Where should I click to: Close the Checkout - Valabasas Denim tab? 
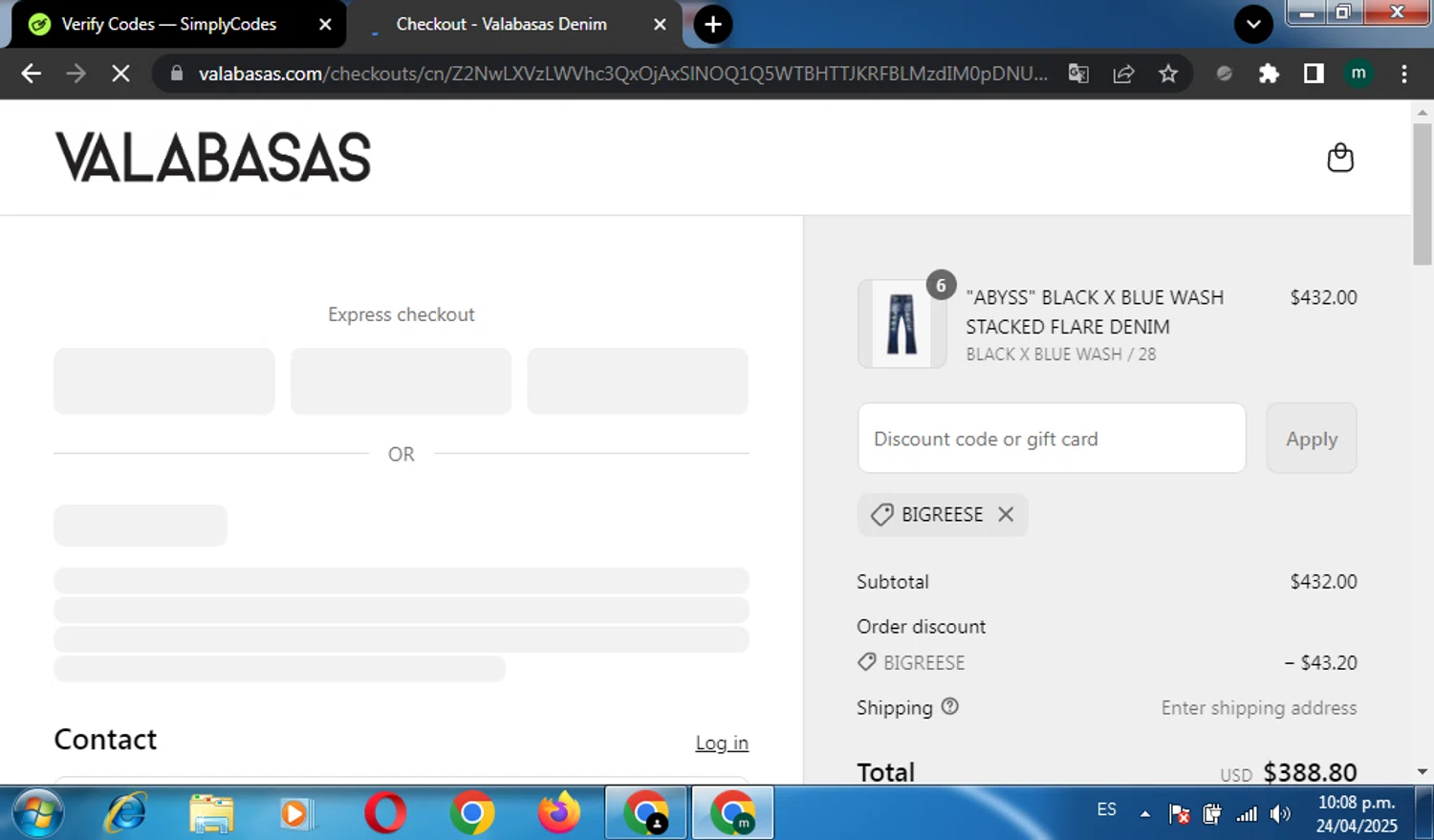point(660,25)
